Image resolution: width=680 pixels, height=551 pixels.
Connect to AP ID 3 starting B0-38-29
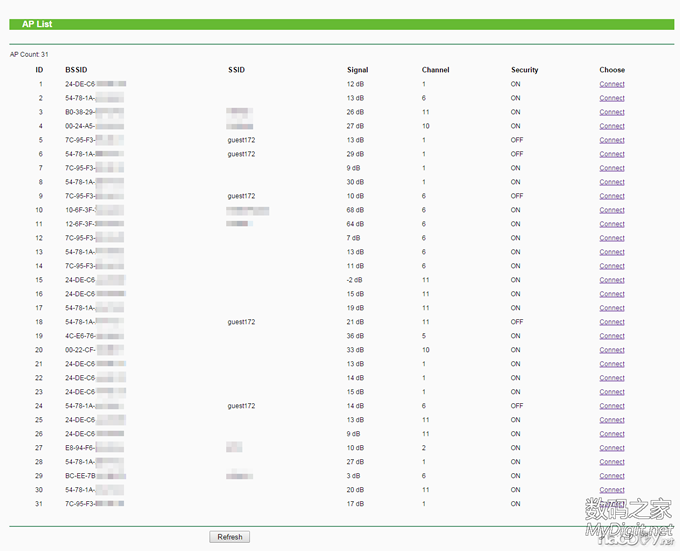(x=612, y=112)
